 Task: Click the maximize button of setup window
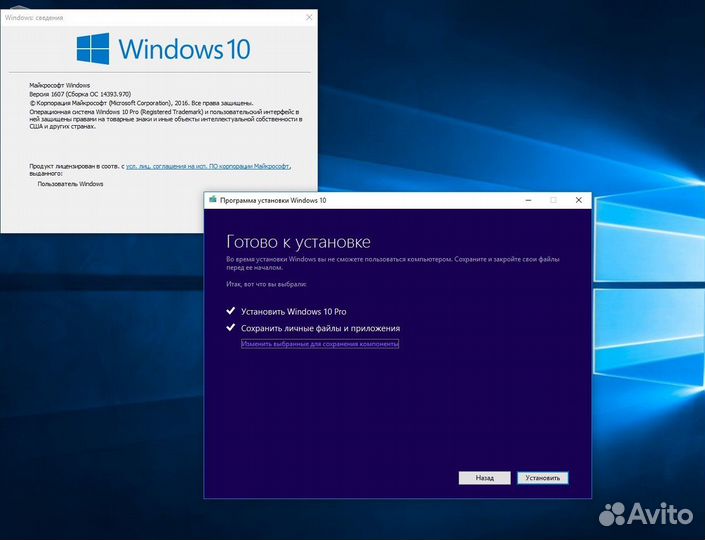[x=553, y=200]
